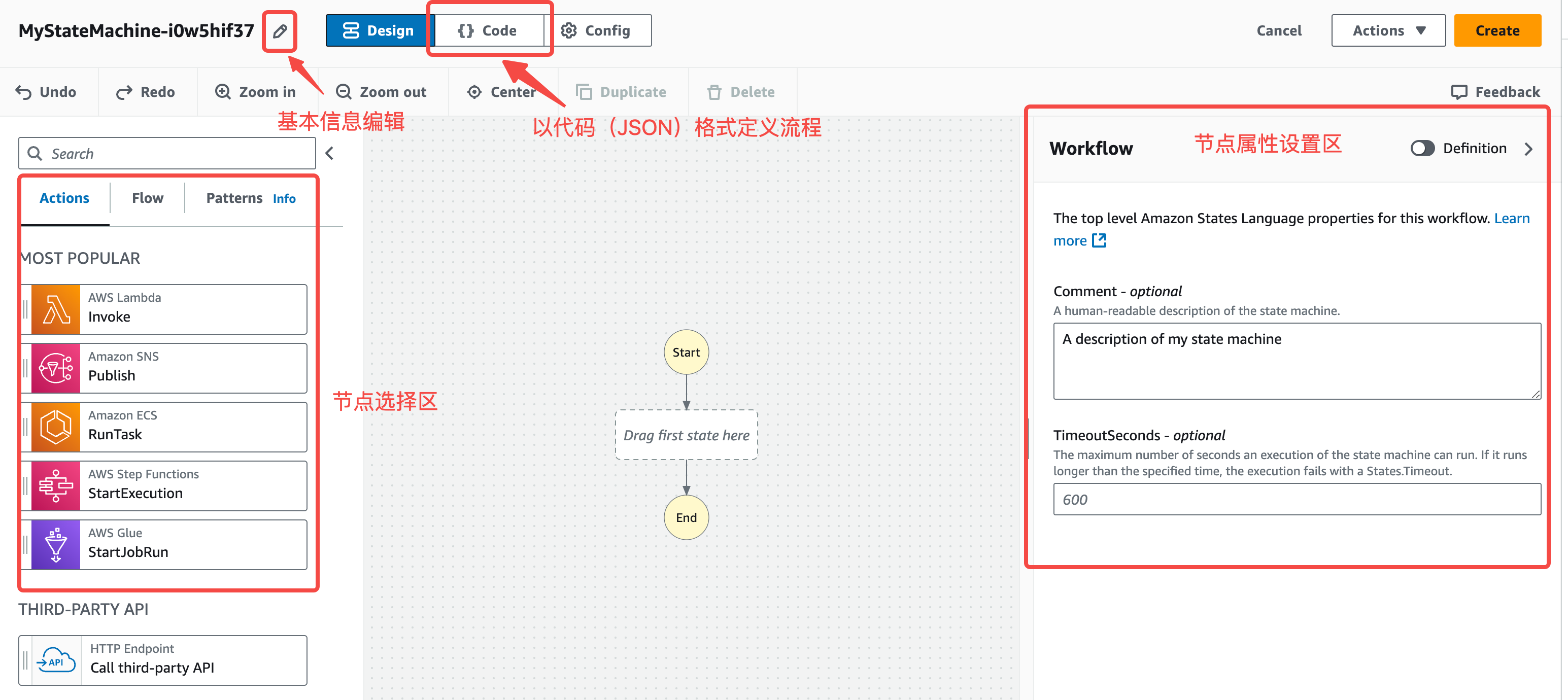Open the Actions dropdown menu

click(x=1388, y=30)
